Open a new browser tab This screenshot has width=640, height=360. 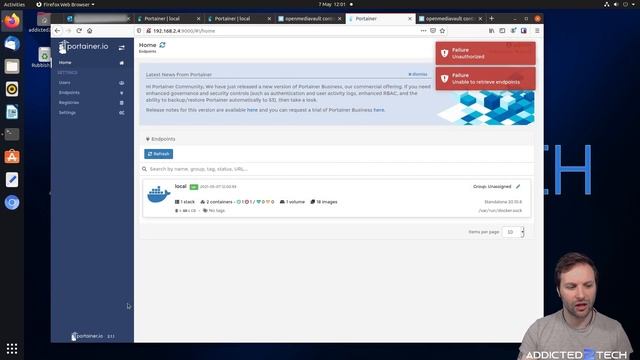tap(491, 18)
